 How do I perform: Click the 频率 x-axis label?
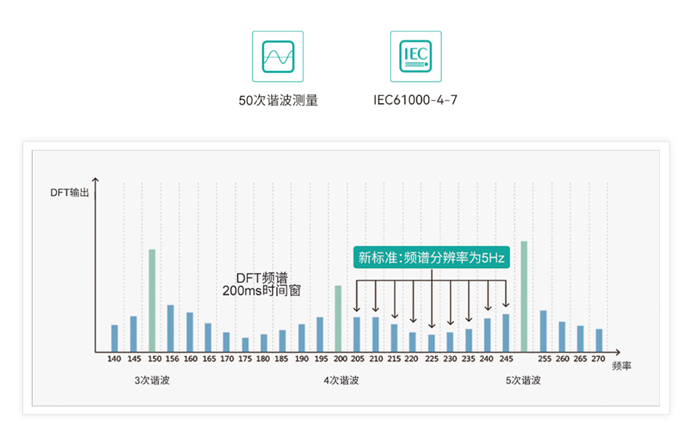[x=621, y=367]
